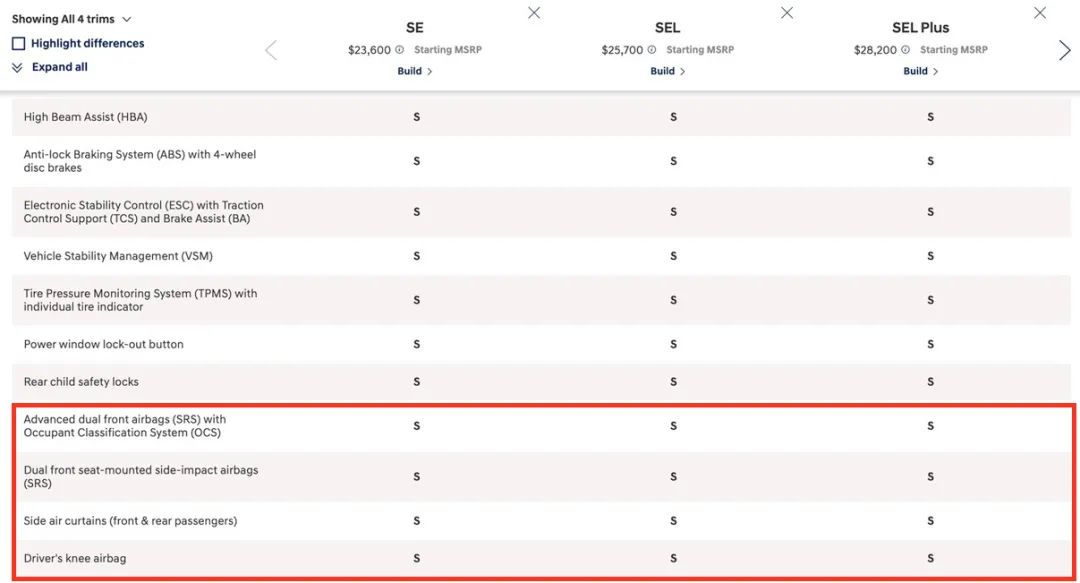
Task: Remove the SEL Plus trim column
Action: (x=1040, y=13)
